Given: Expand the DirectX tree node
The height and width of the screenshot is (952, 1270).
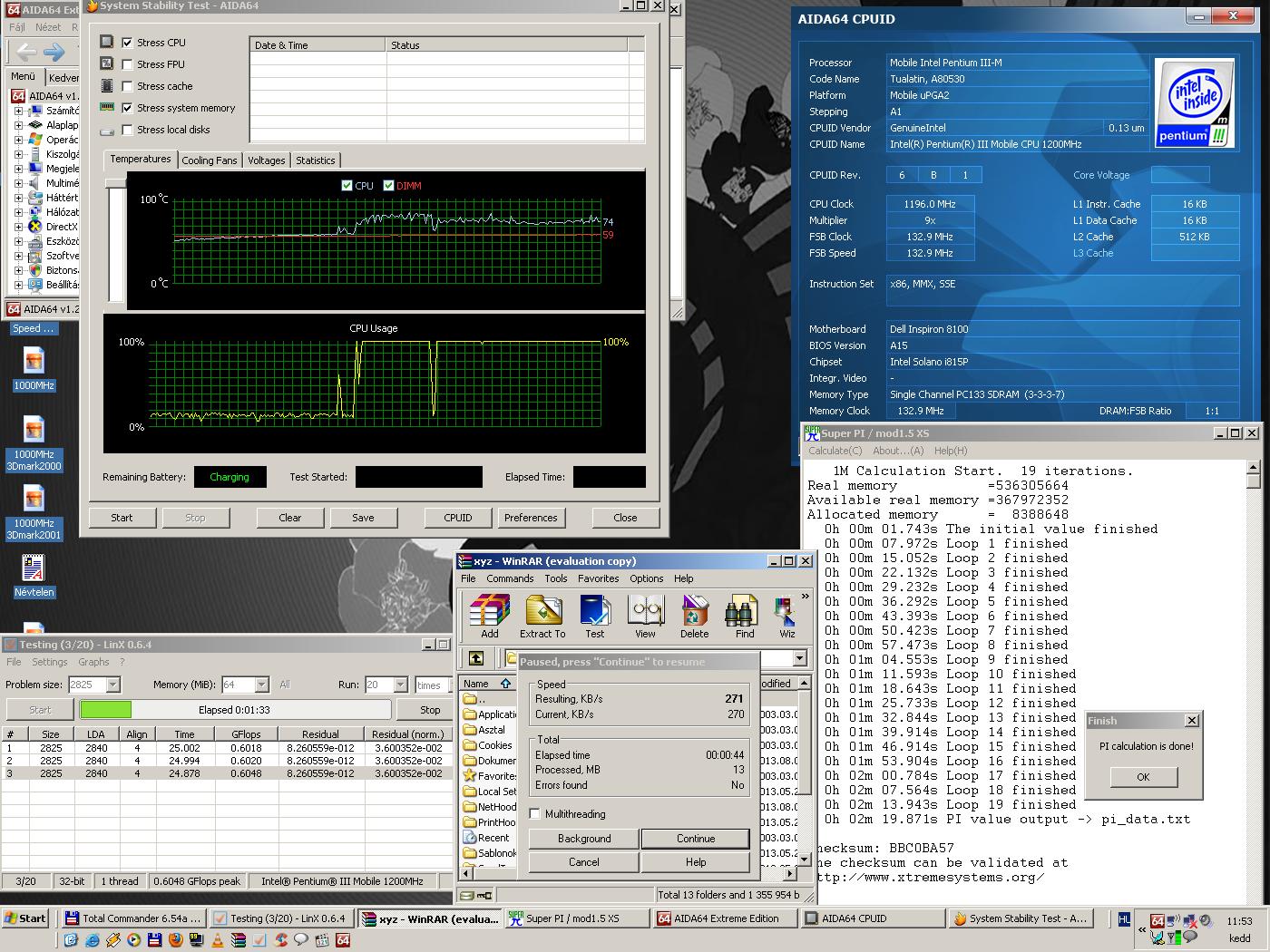Looking at the screenshot, I should point(18,227).
